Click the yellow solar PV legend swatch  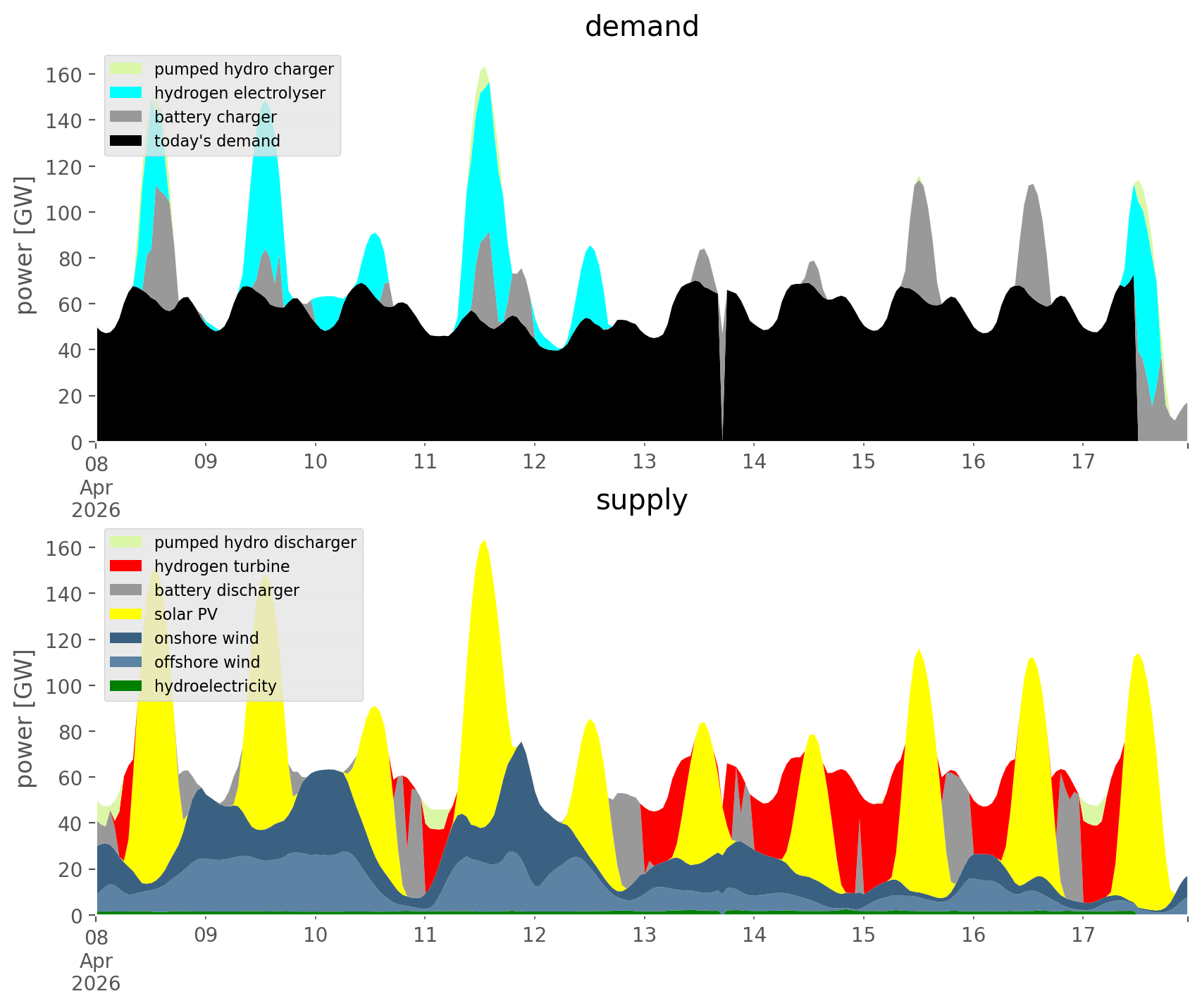tap(127, 614)
